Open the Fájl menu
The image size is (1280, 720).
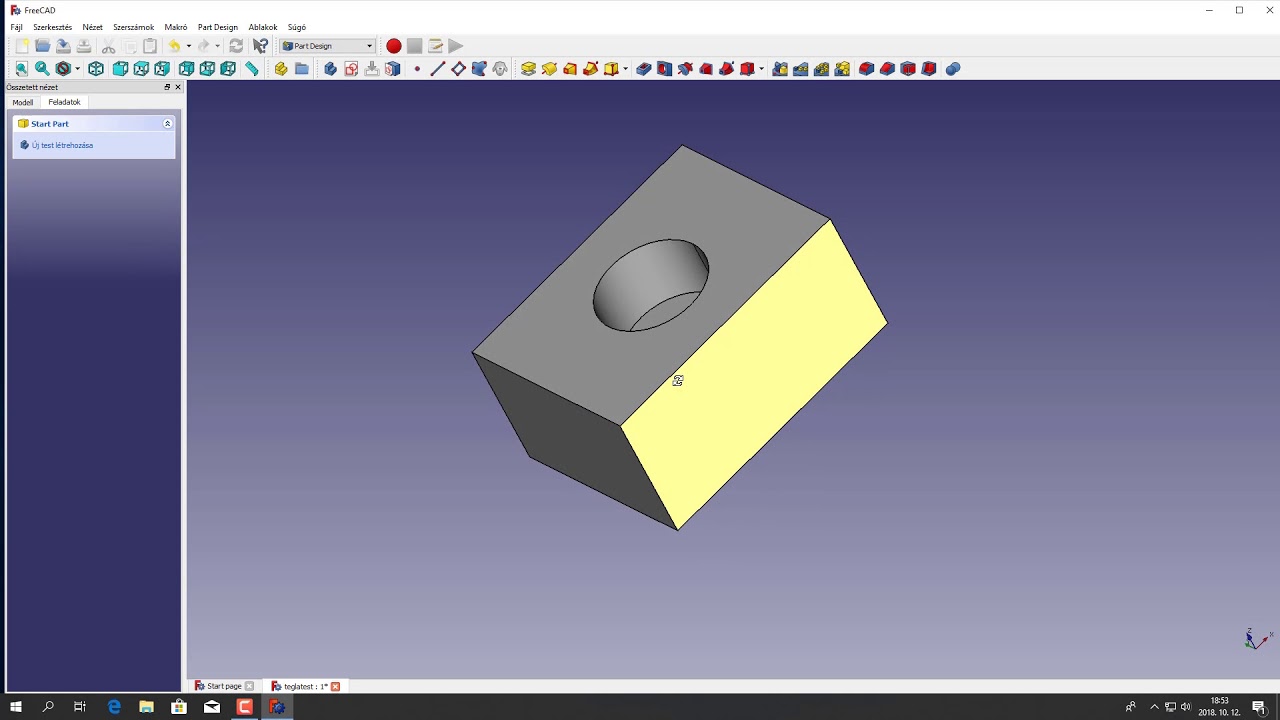16,27
